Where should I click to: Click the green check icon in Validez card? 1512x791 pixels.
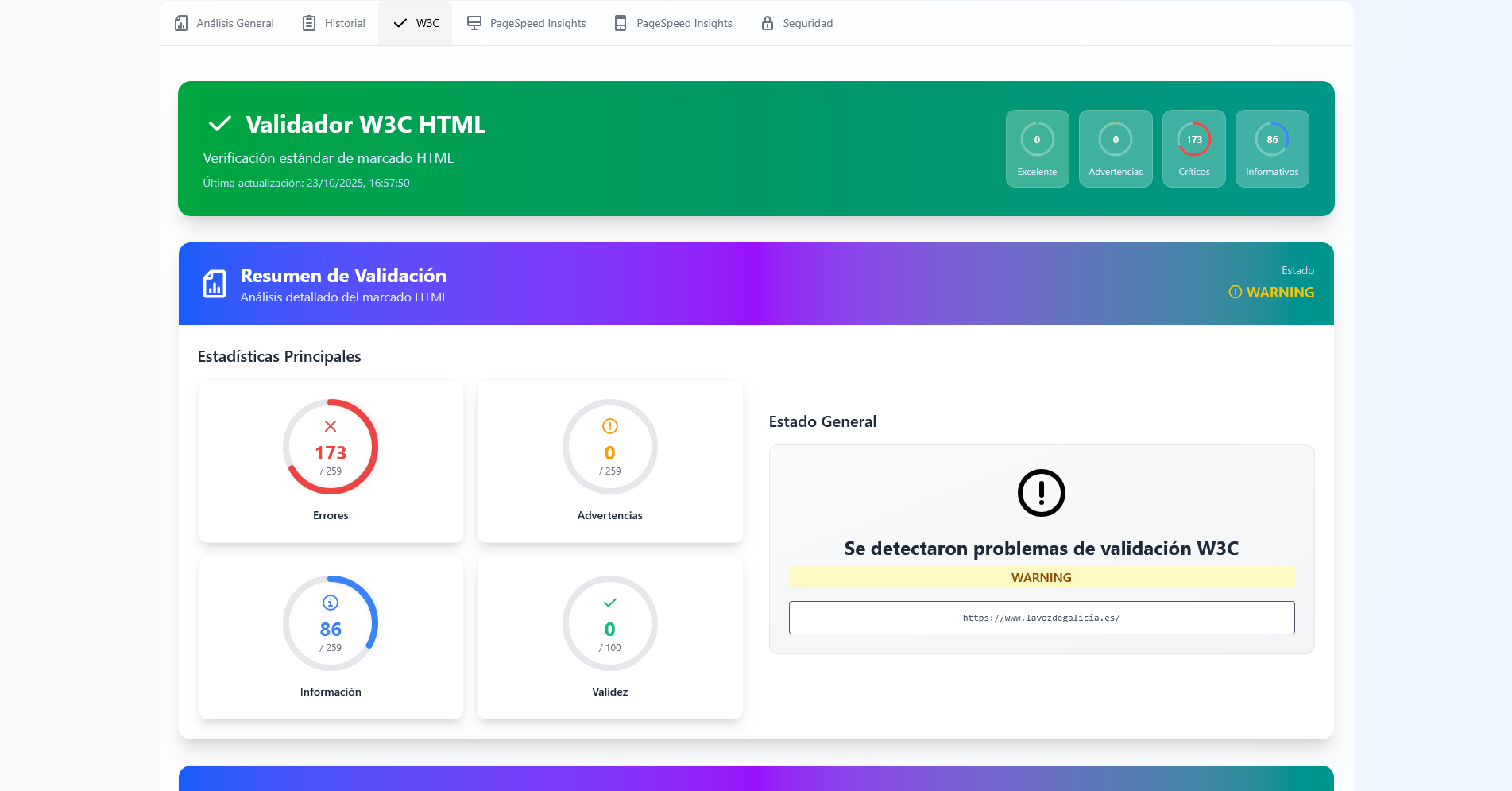[609, 603]
